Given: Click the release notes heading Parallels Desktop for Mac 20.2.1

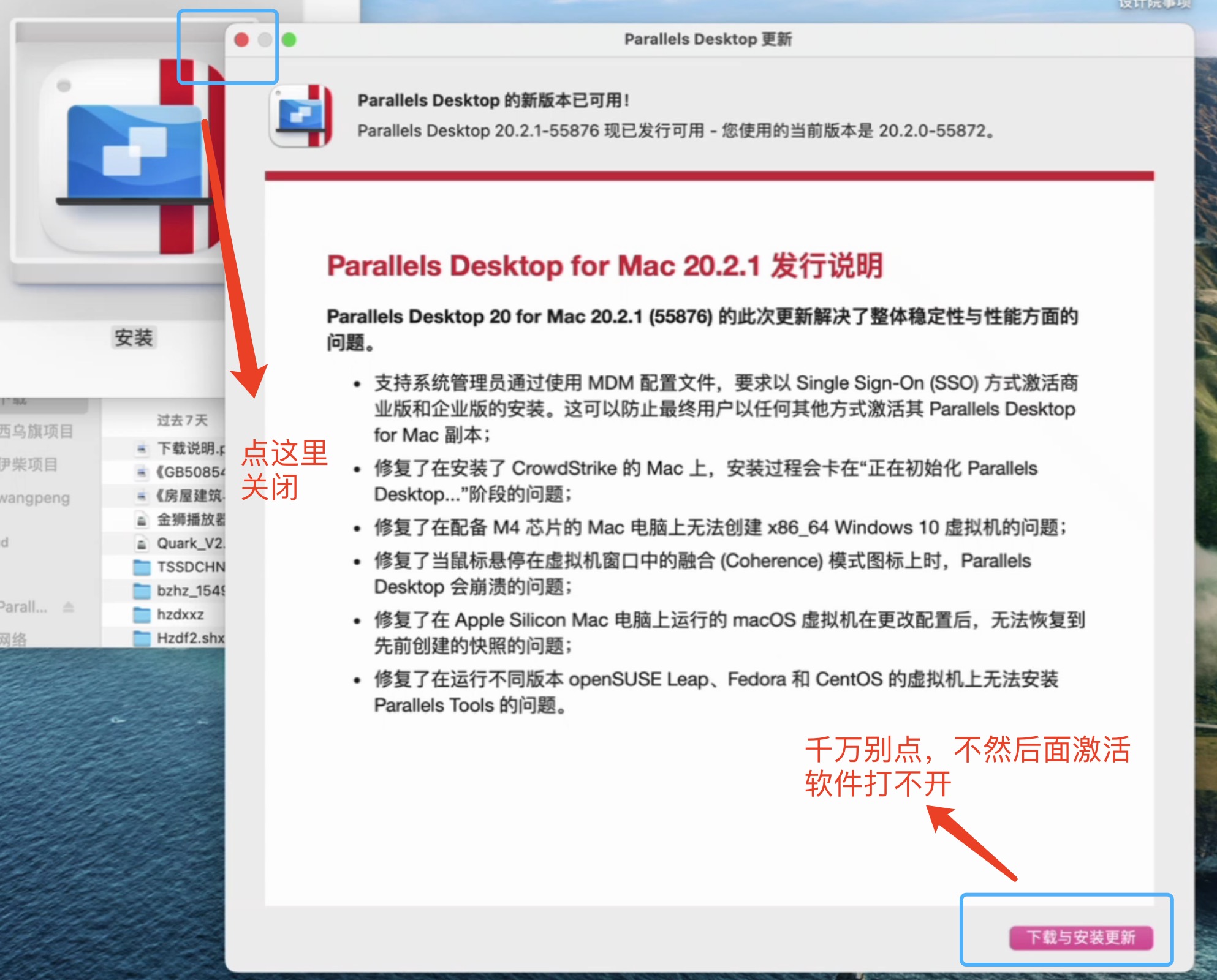Looking at the screenshot, I should click(x=605, y=266).
